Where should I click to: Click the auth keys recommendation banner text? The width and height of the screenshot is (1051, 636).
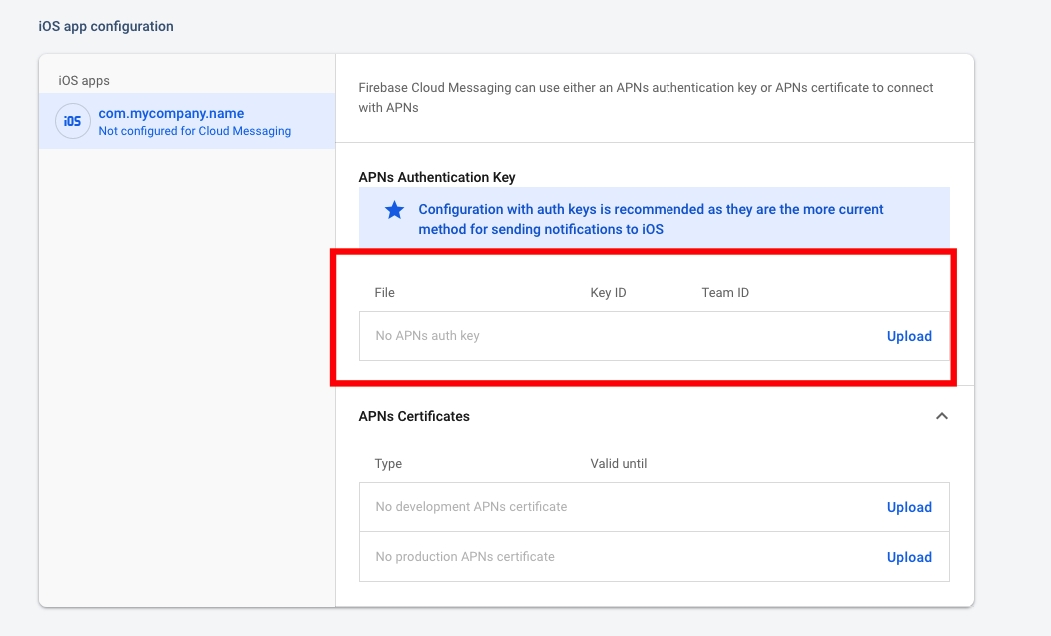tap(650, 219)
